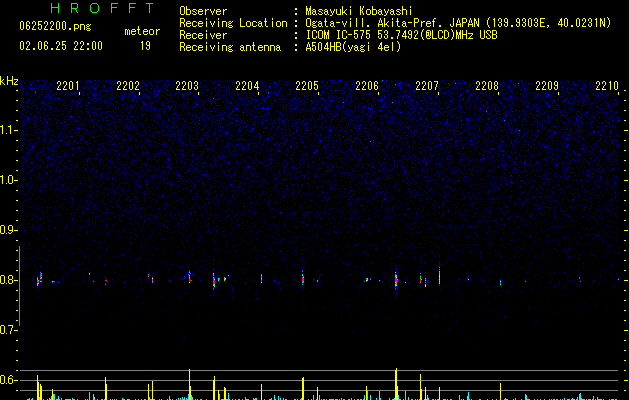This screenshot has height=400, width=629.
Task: Click the meteor label
Action: (x=142, y=31)
